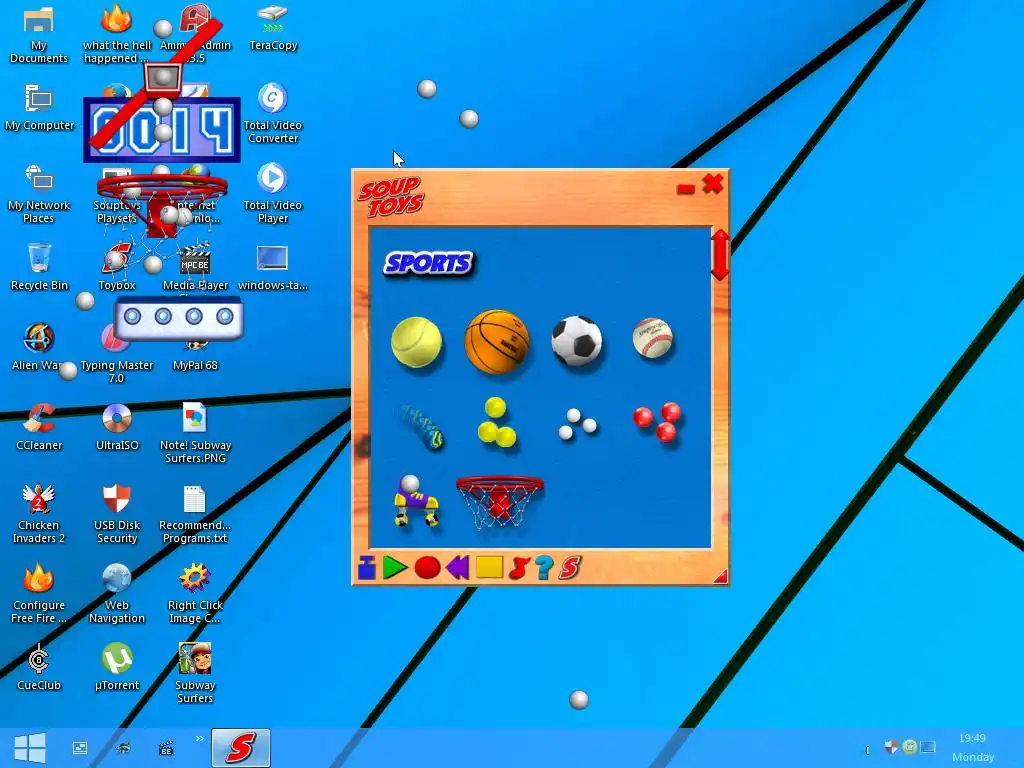Select the Recommend... Programs.txt file

pyautogui.click(x=195, y=514)
